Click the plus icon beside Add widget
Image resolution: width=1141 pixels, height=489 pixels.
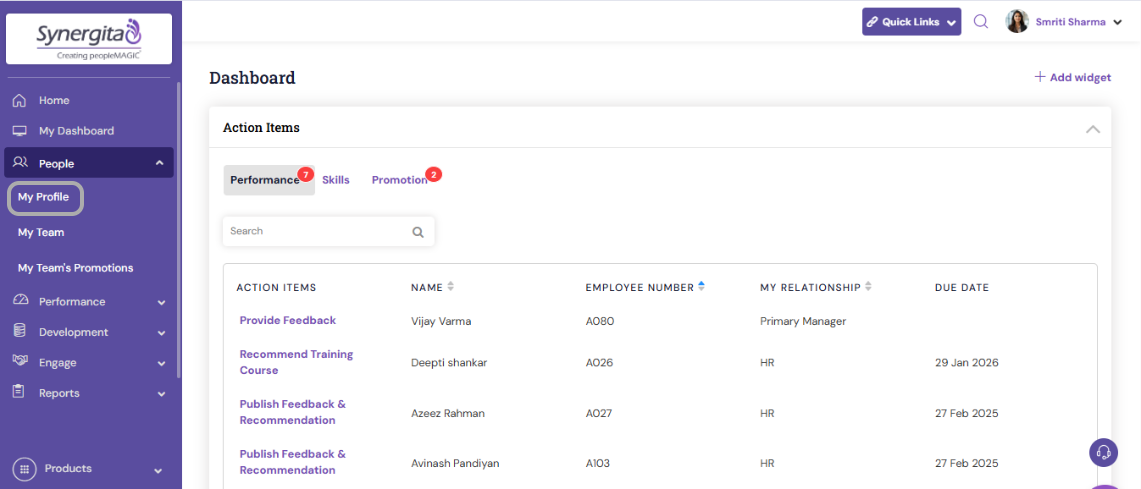pos(1040,76)
